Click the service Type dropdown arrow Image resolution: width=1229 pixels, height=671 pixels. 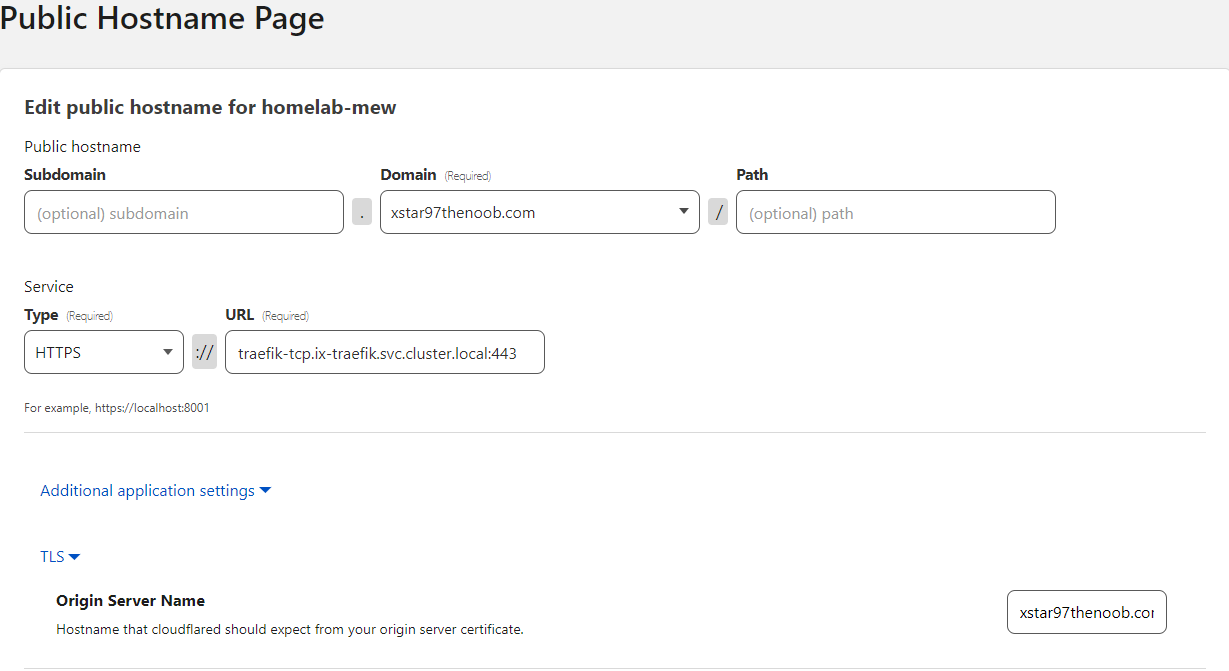tap(168, 352)
